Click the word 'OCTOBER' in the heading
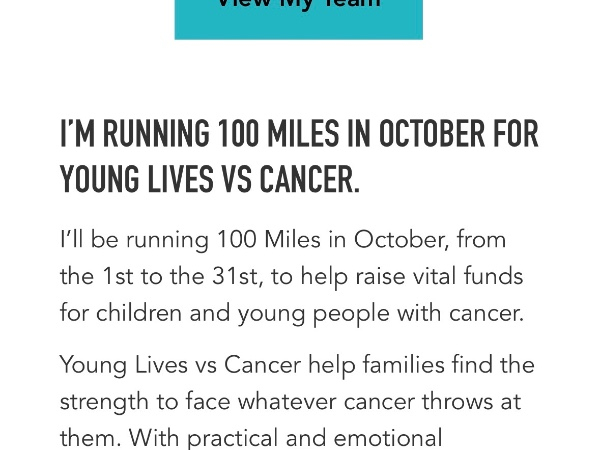 tap(432, 134)
